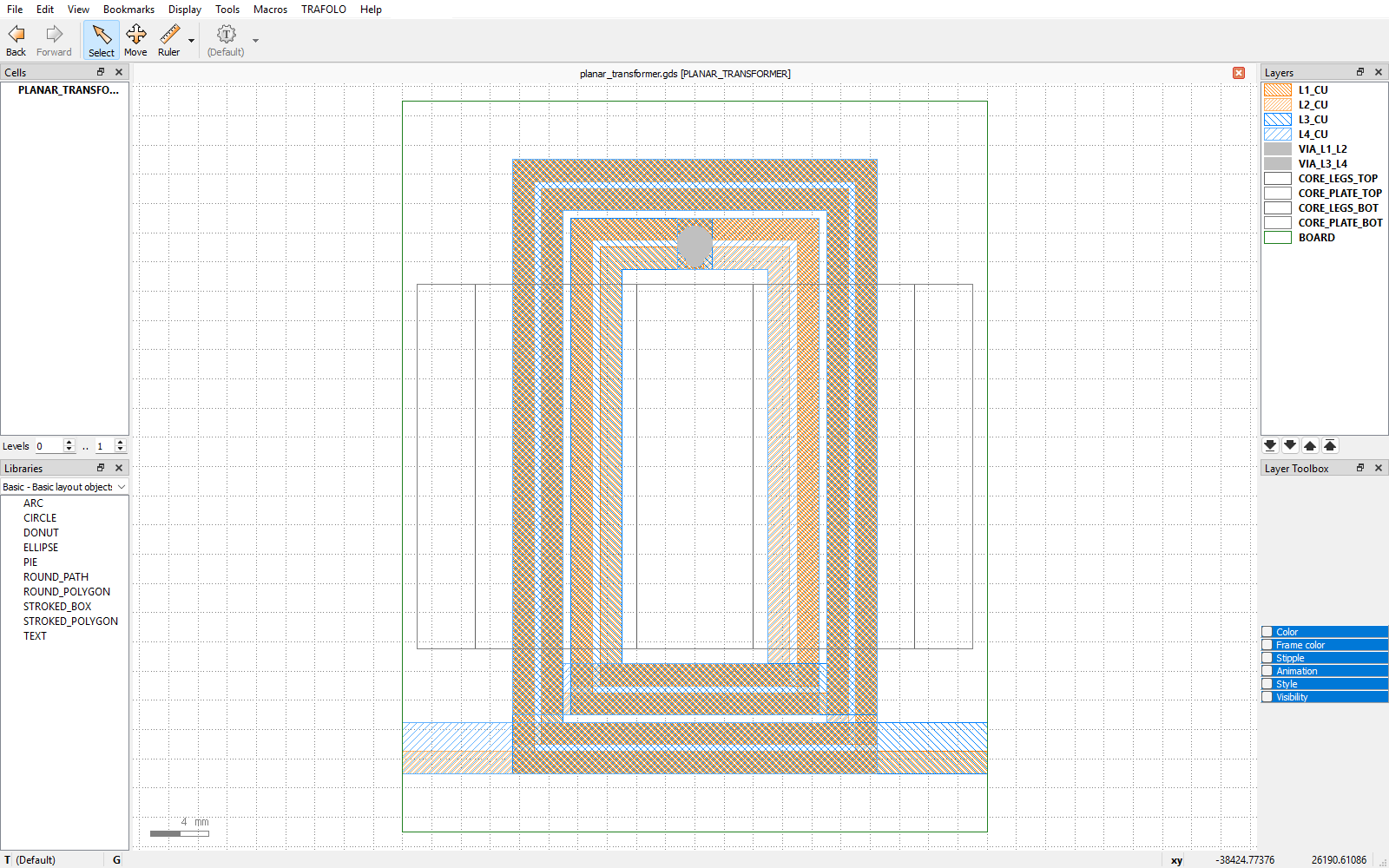
Task: Select ROUND_POLYGON in the library list
Action: (67, 592)
